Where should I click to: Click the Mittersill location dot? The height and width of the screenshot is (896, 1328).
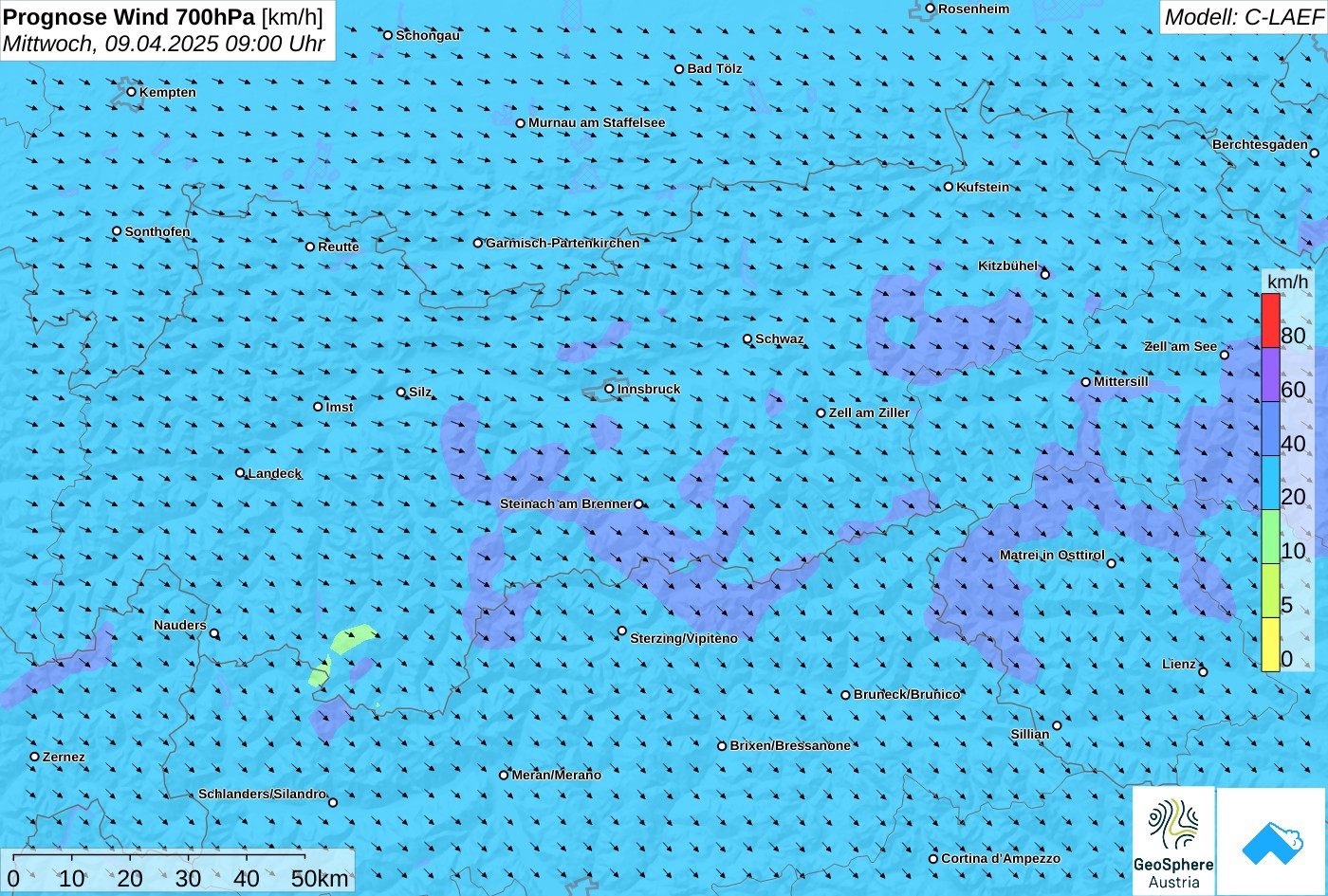click(x=1086, y=382)
